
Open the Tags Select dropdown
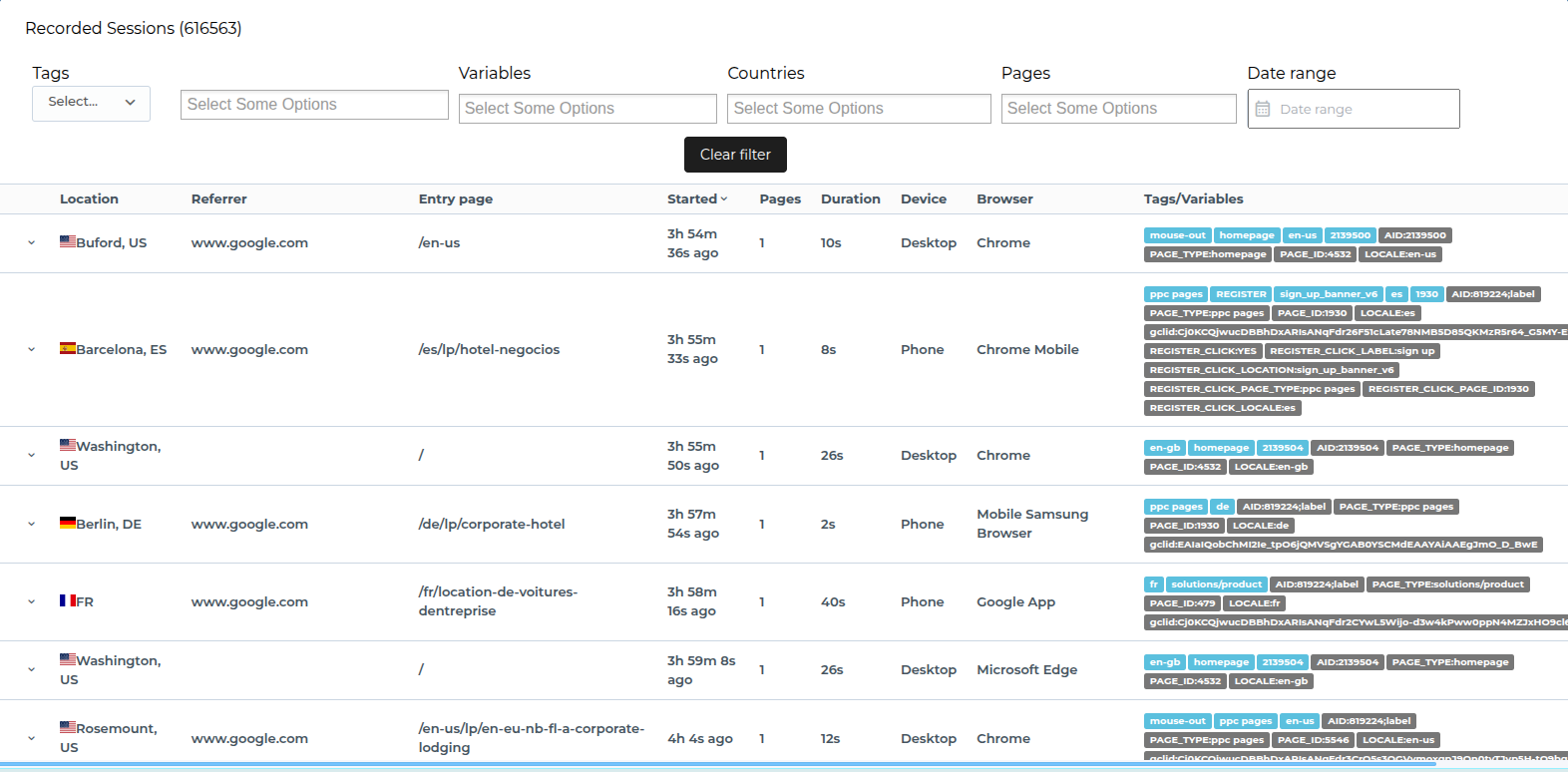click(91, 103)
